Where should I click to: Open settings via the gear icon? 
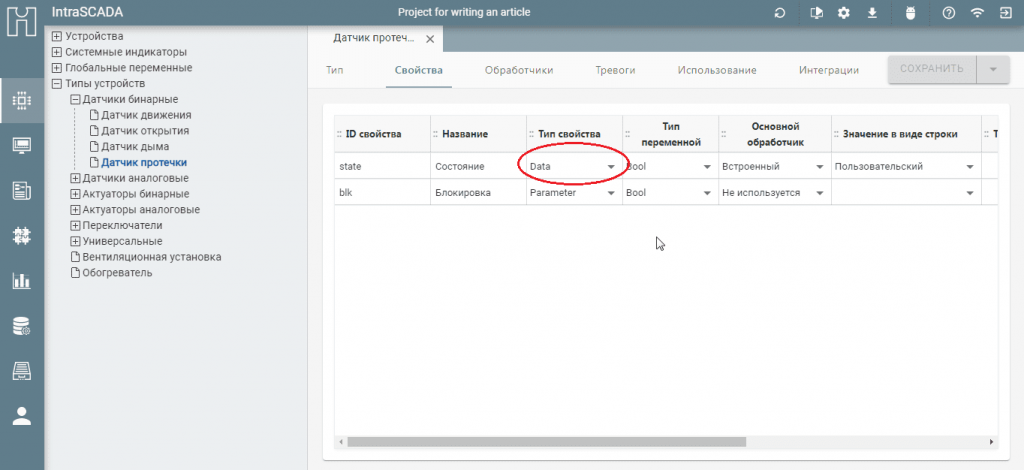pyautogui.click(x=844, y=13)
